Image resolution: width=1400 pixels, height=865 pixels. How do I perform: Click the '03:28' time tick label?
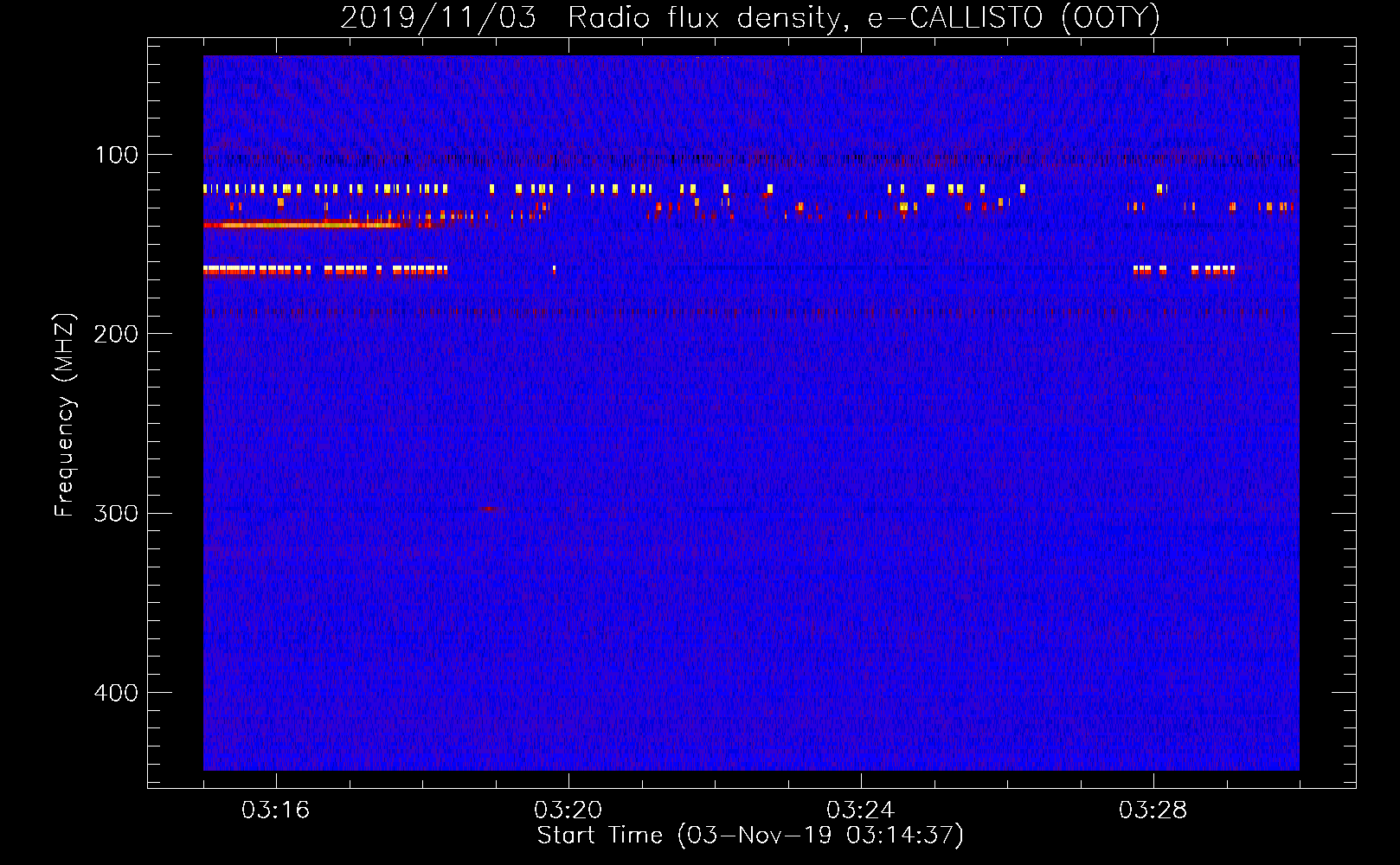point(1153,811)
